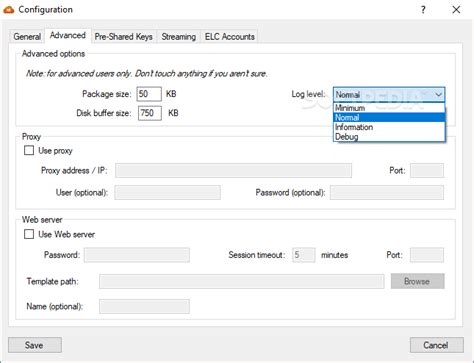474x363 pixels.
Task: Switch to the General tab
Action: pyautogui.click(x=27, y=36)
